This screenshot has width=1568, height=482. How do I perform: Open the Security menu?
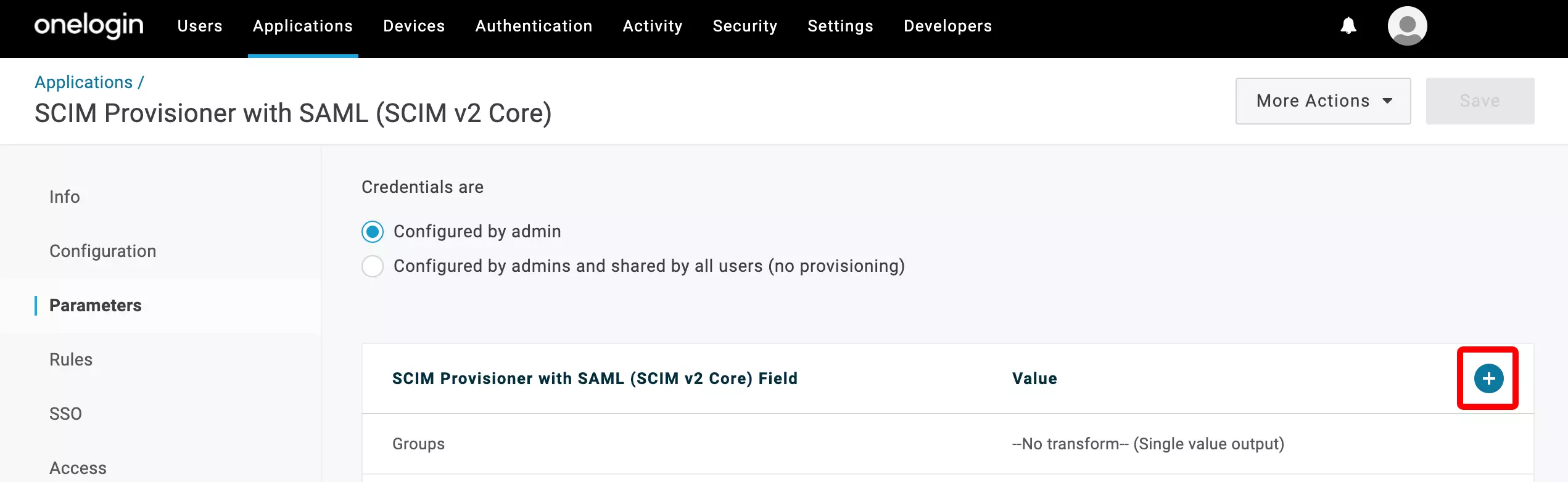(x=745, y=26)
